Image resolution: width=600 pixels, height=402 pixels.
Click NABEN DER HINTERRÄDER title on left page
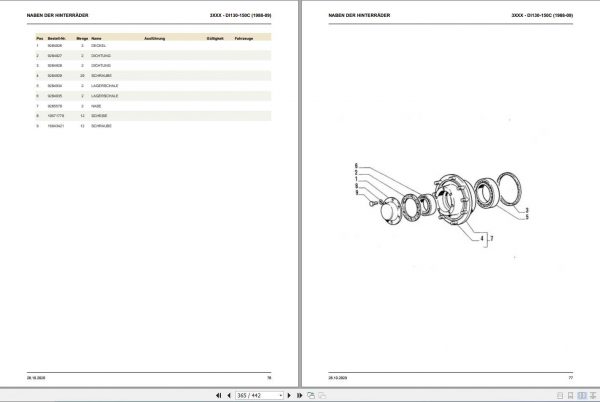[x=57, y=15]
